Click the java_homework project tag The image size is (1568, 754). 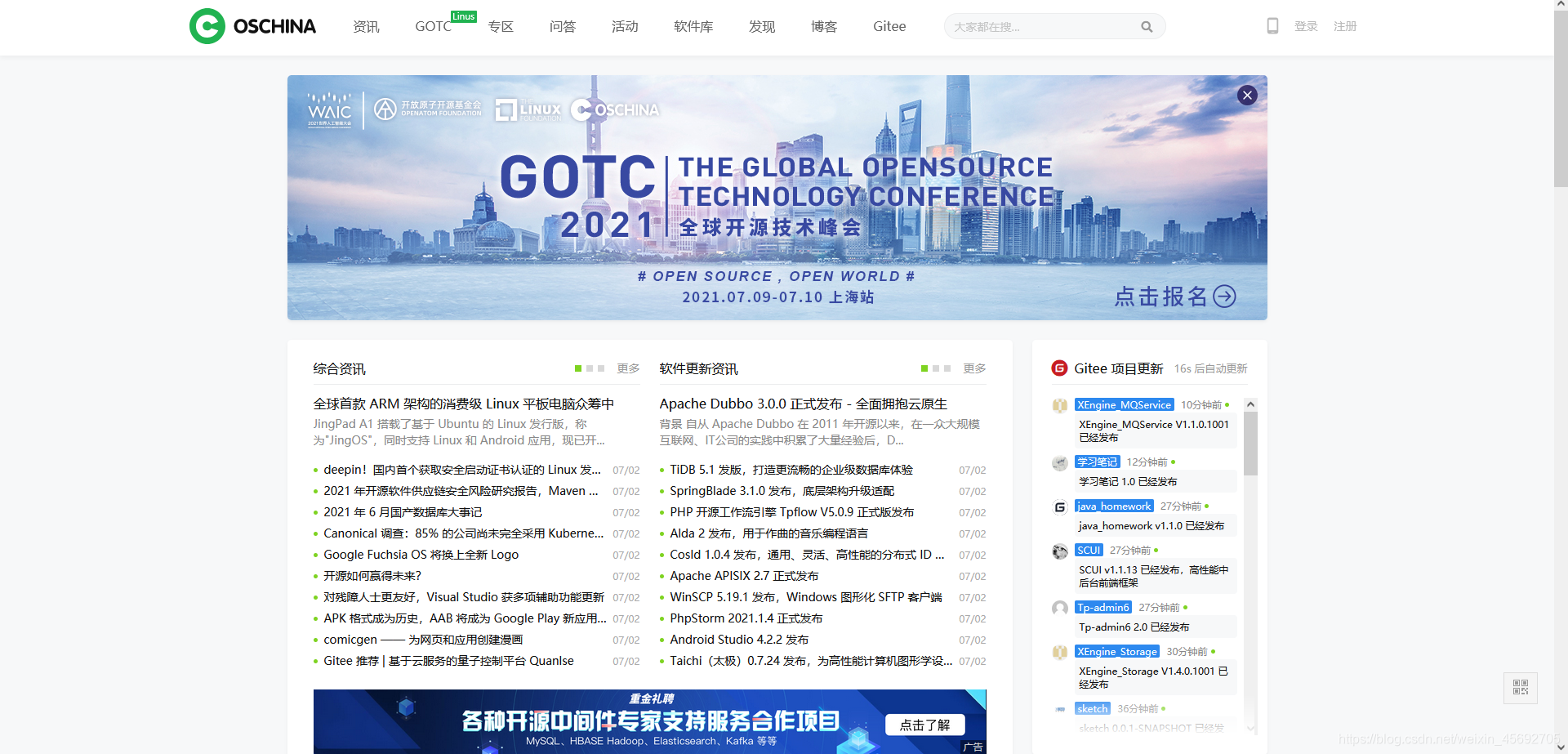point(1114,506)
